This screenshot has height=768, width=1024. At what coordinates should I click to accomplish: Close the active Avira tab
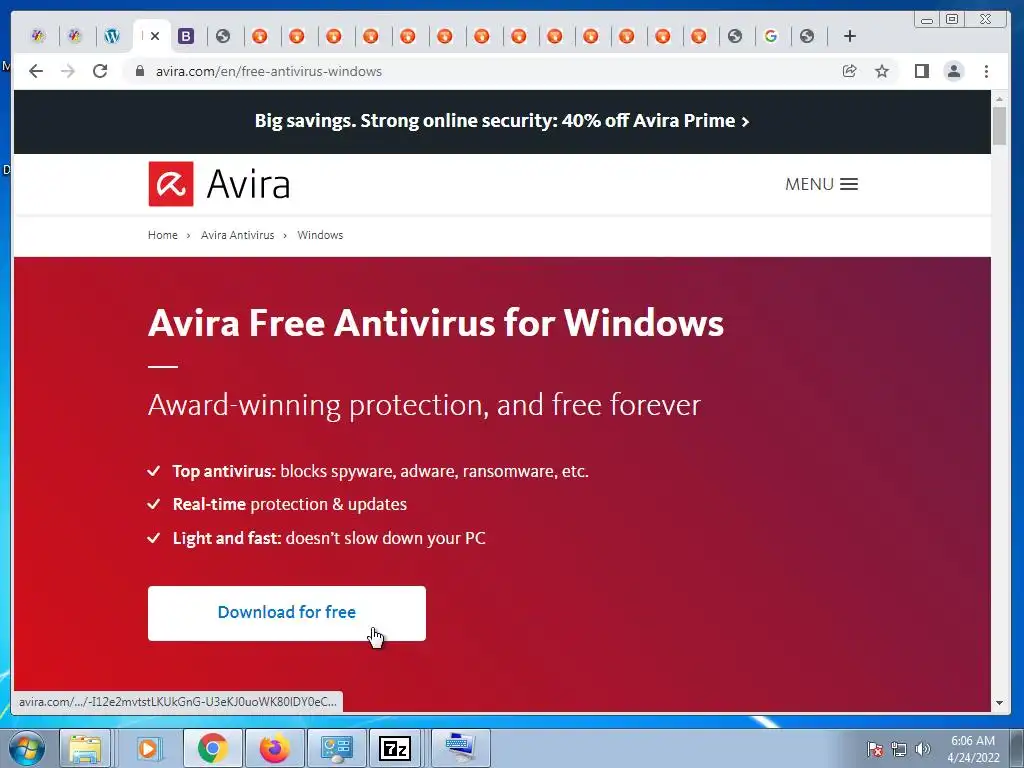155,36
